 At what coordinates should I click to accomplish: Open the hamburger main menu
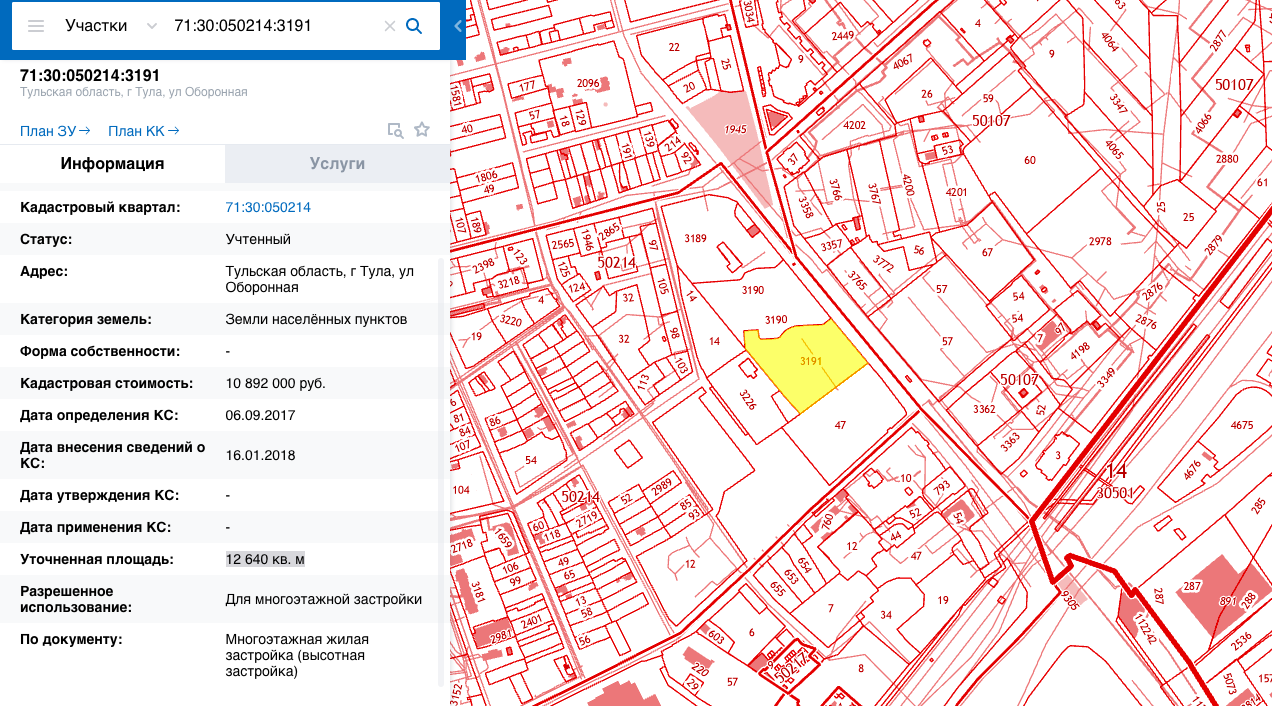(36, 26)
